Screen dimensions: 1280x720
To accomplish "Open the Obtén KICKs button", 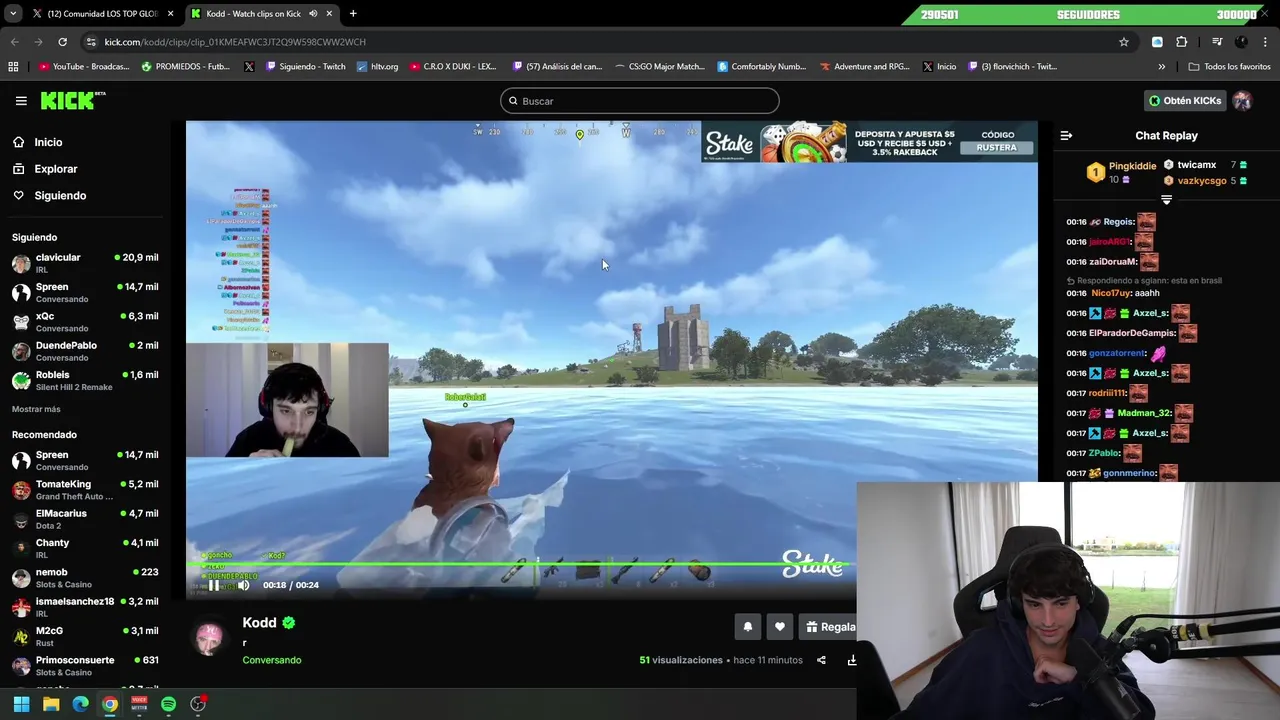I will (x=1185, y=101).
